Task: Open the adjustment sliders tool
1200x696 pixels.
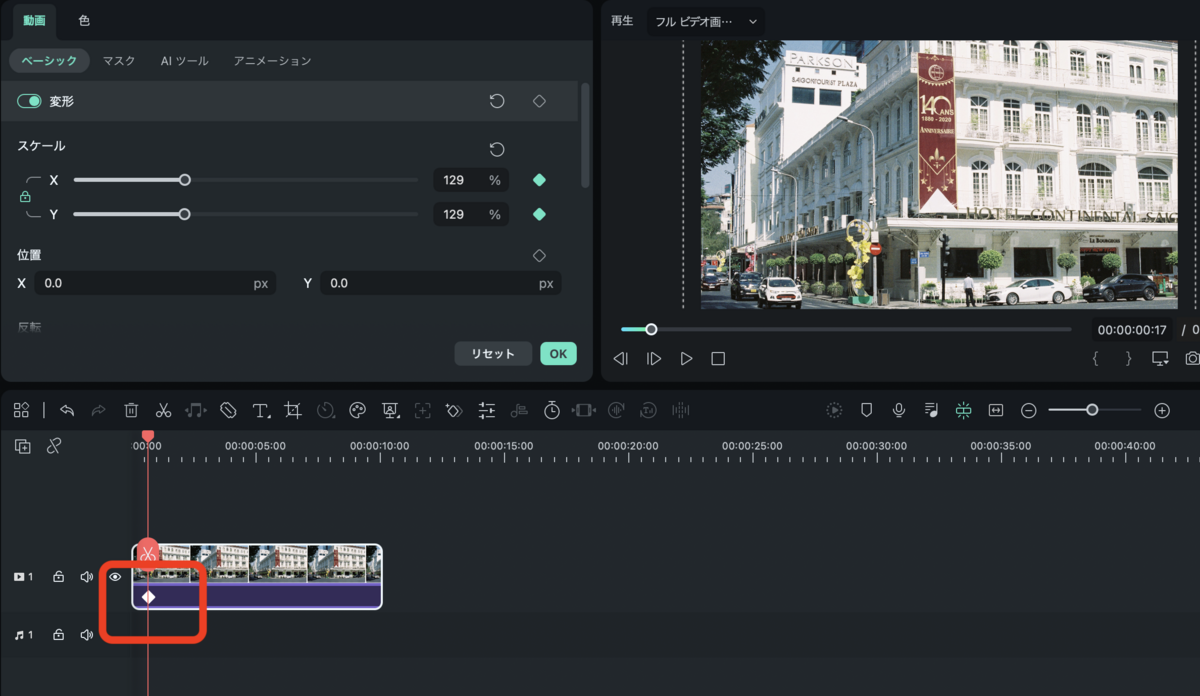Action: [x=487, y=410]
